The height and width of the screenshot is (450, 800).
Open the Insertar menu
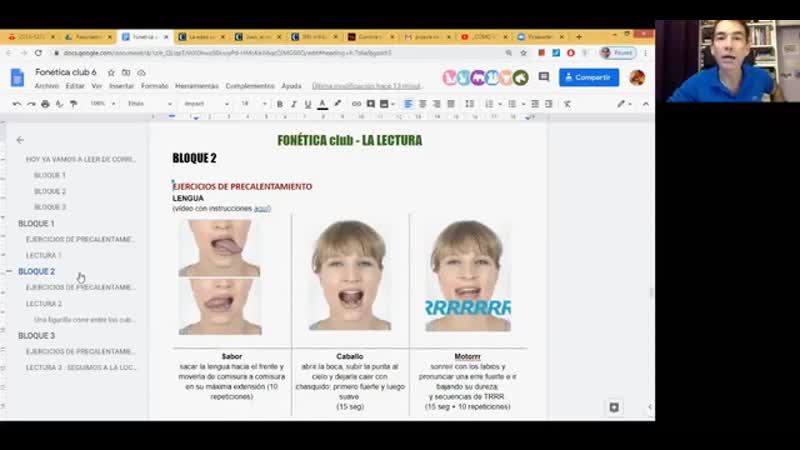[121, 86]
